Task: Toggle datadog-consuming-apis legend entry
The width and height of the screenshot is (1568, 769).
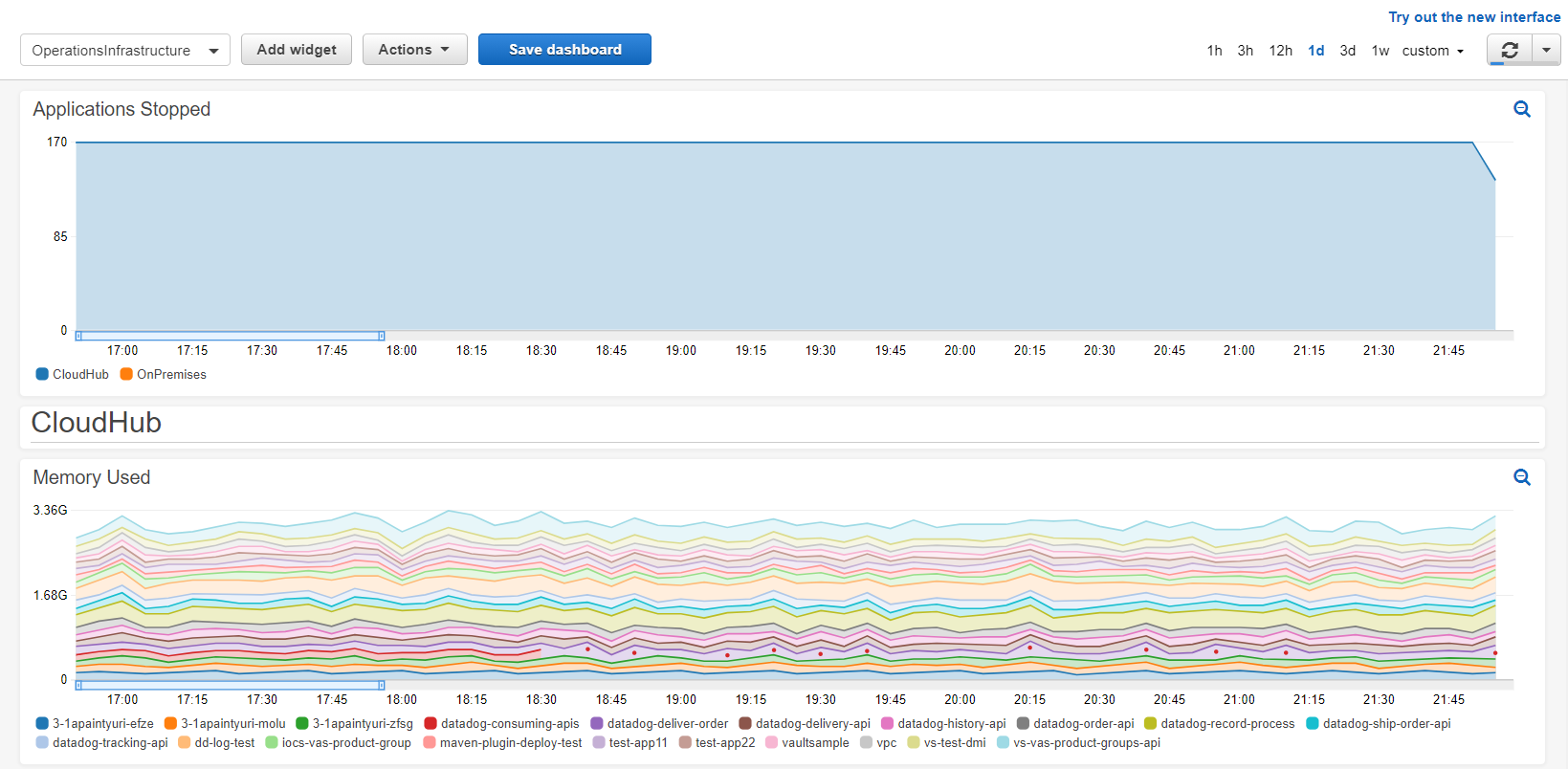Action: click(501, 723)
